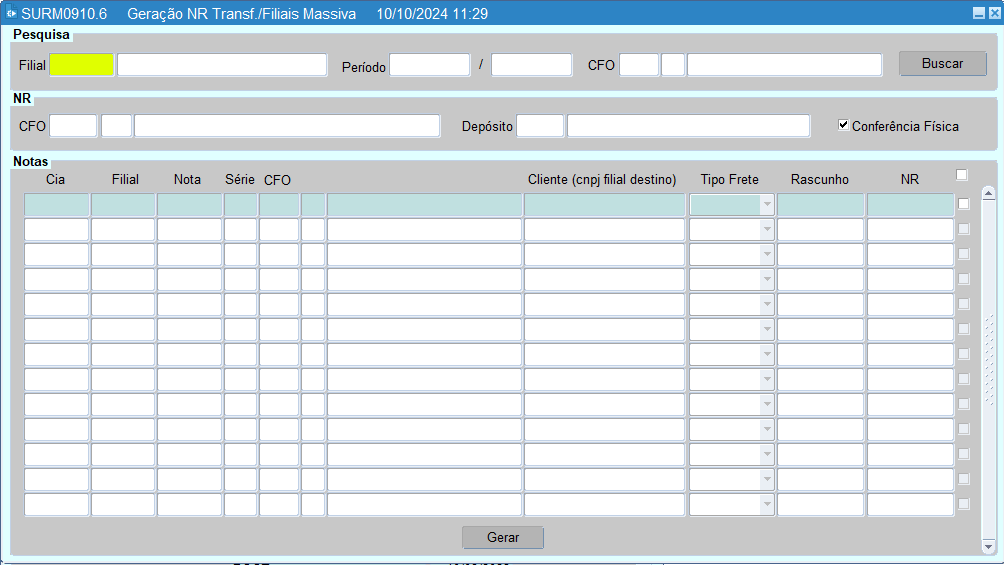Click the yellow Filial input field
Screen dimensions: 1004x565
click(82, 65)
